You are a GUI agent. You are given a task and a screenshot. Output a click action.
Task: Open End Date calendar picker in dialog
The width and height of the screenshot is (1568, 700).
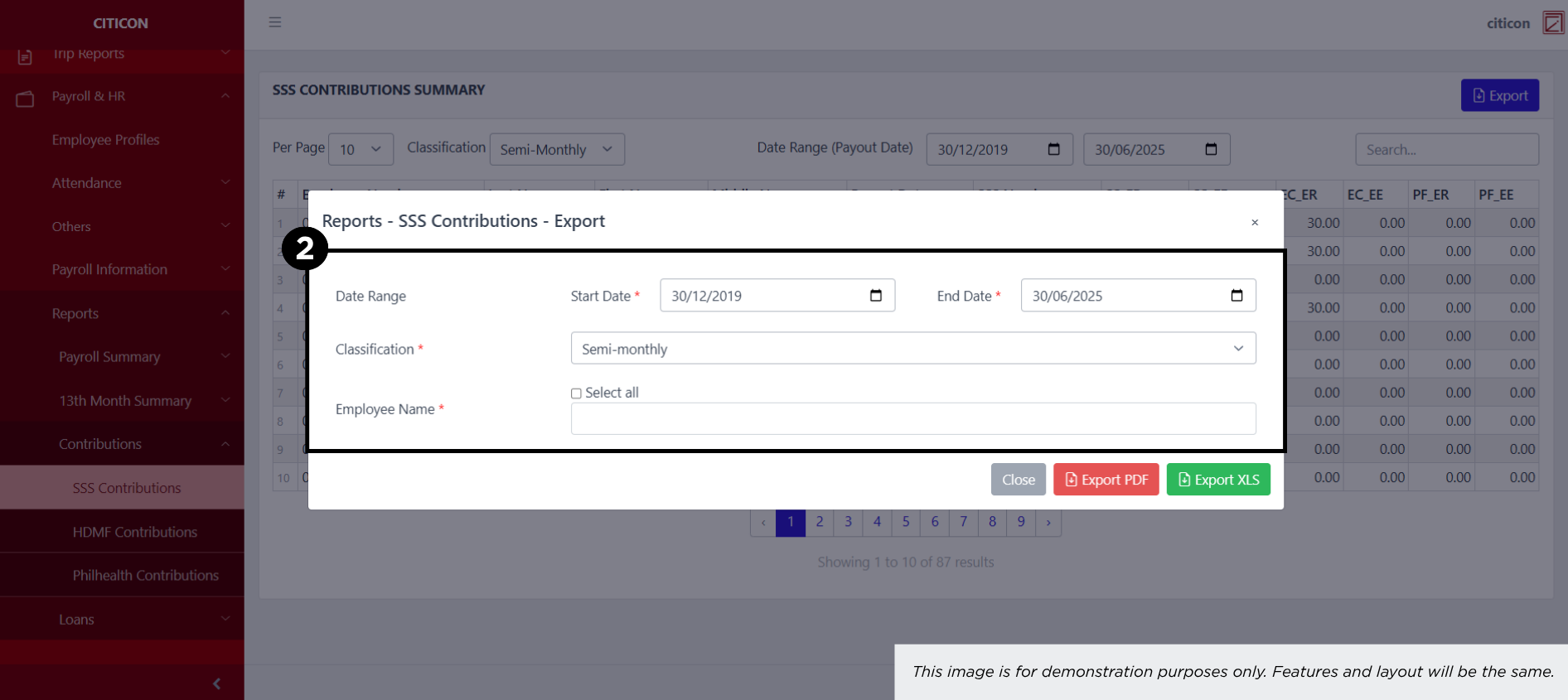(x=1236, y=296)
